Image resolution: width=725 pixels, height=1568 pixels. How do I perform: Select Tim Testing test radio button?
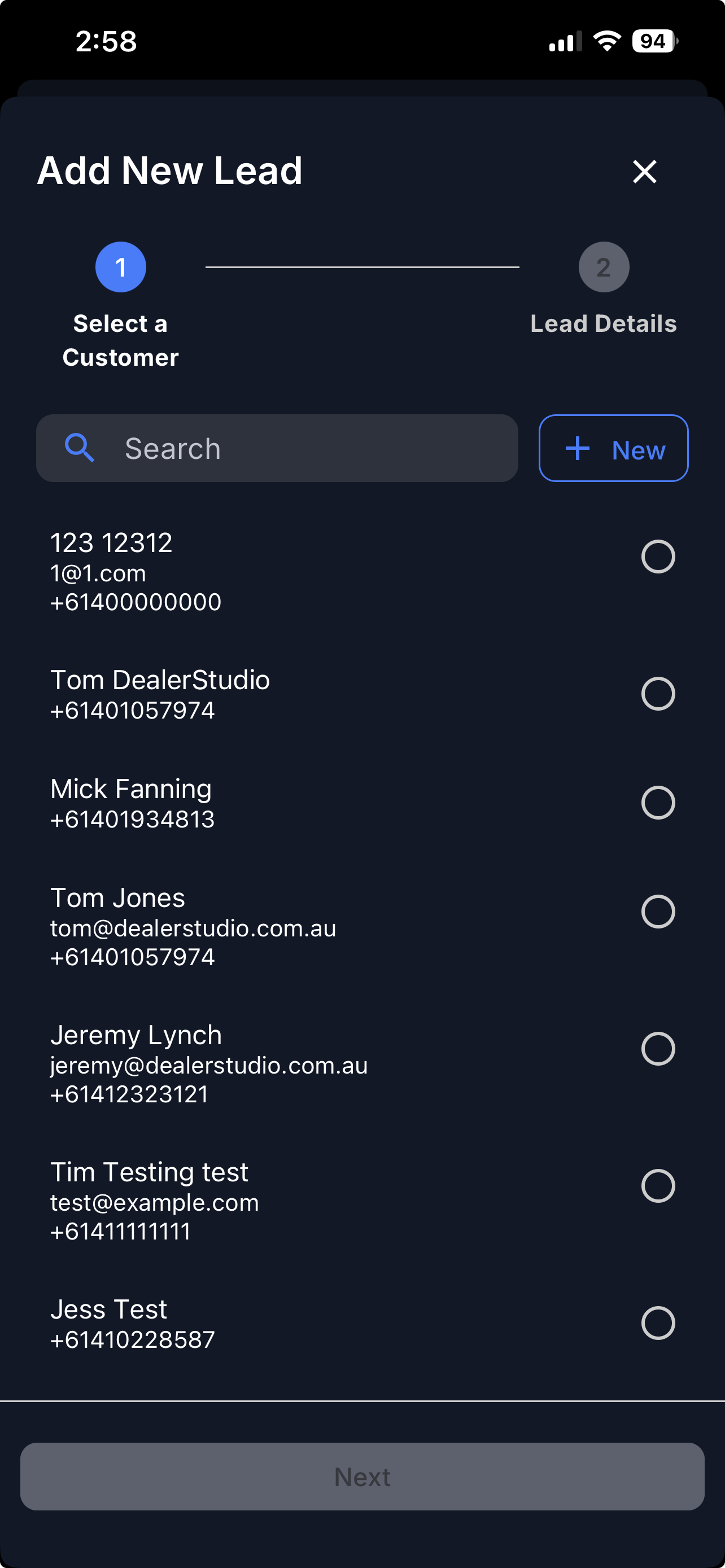click(658, 1185)
